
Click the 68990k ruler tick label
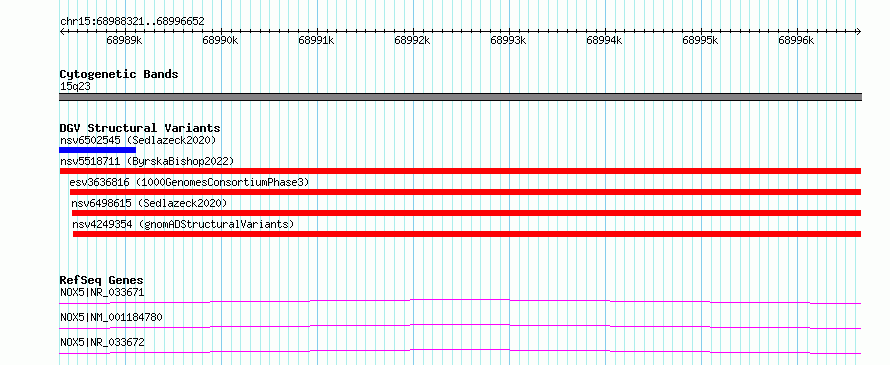220,41
